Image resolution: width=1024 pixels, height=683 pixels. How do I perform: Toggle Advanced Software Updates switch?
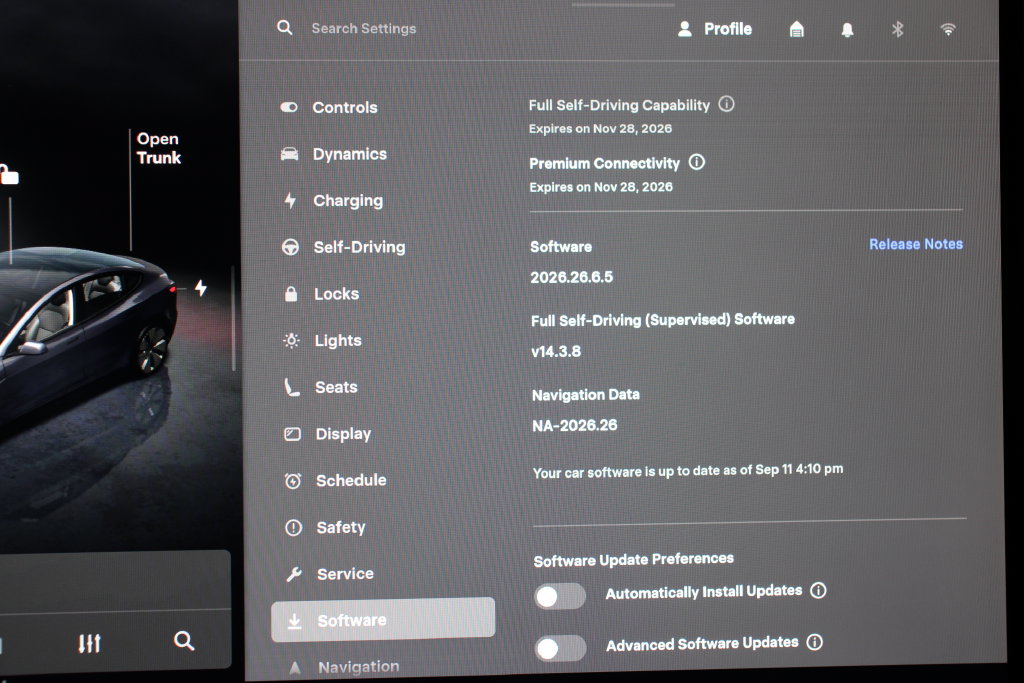[x=560, y=648]
